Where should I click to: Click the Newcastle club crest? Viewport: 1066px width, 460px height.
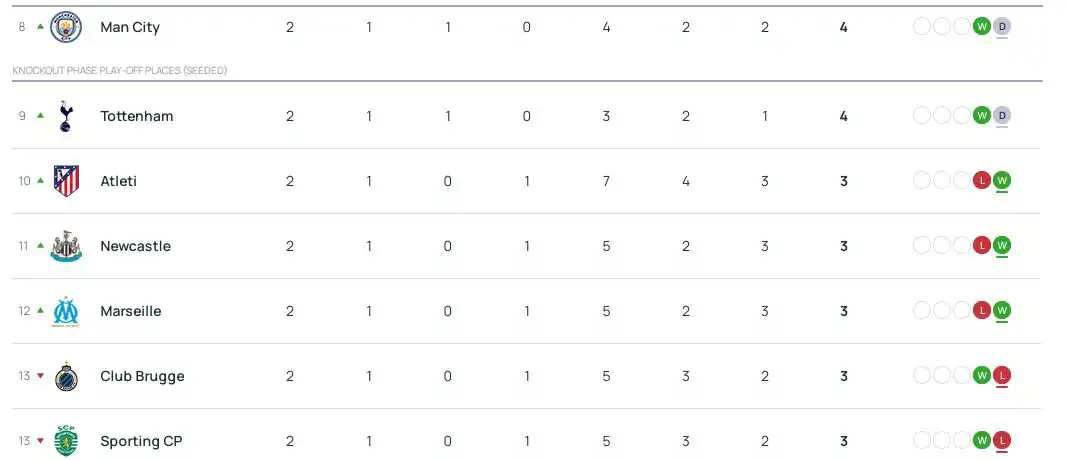coord(66,246)
